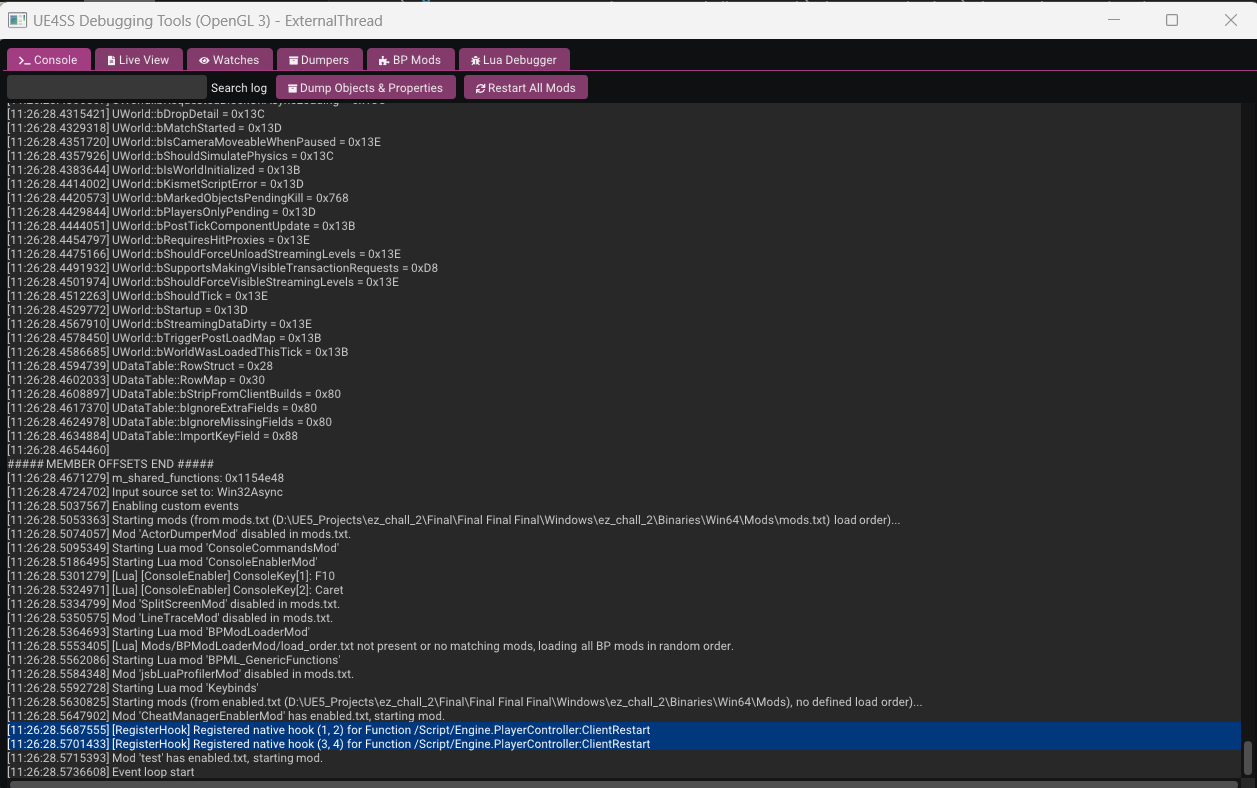Screen dimensions: 1257x788
Task: Click the vertical scrollbar thumb of the log
Action: 1248,757
